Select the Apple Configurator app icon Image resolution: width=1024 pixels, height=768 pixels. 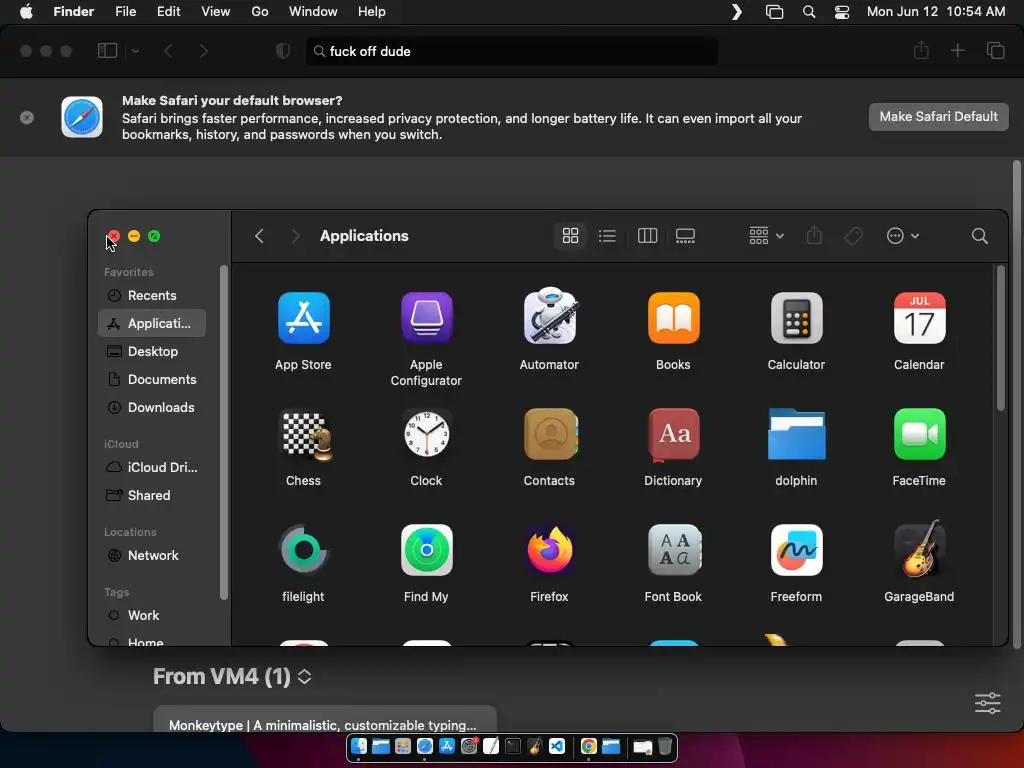pos(426,318)
